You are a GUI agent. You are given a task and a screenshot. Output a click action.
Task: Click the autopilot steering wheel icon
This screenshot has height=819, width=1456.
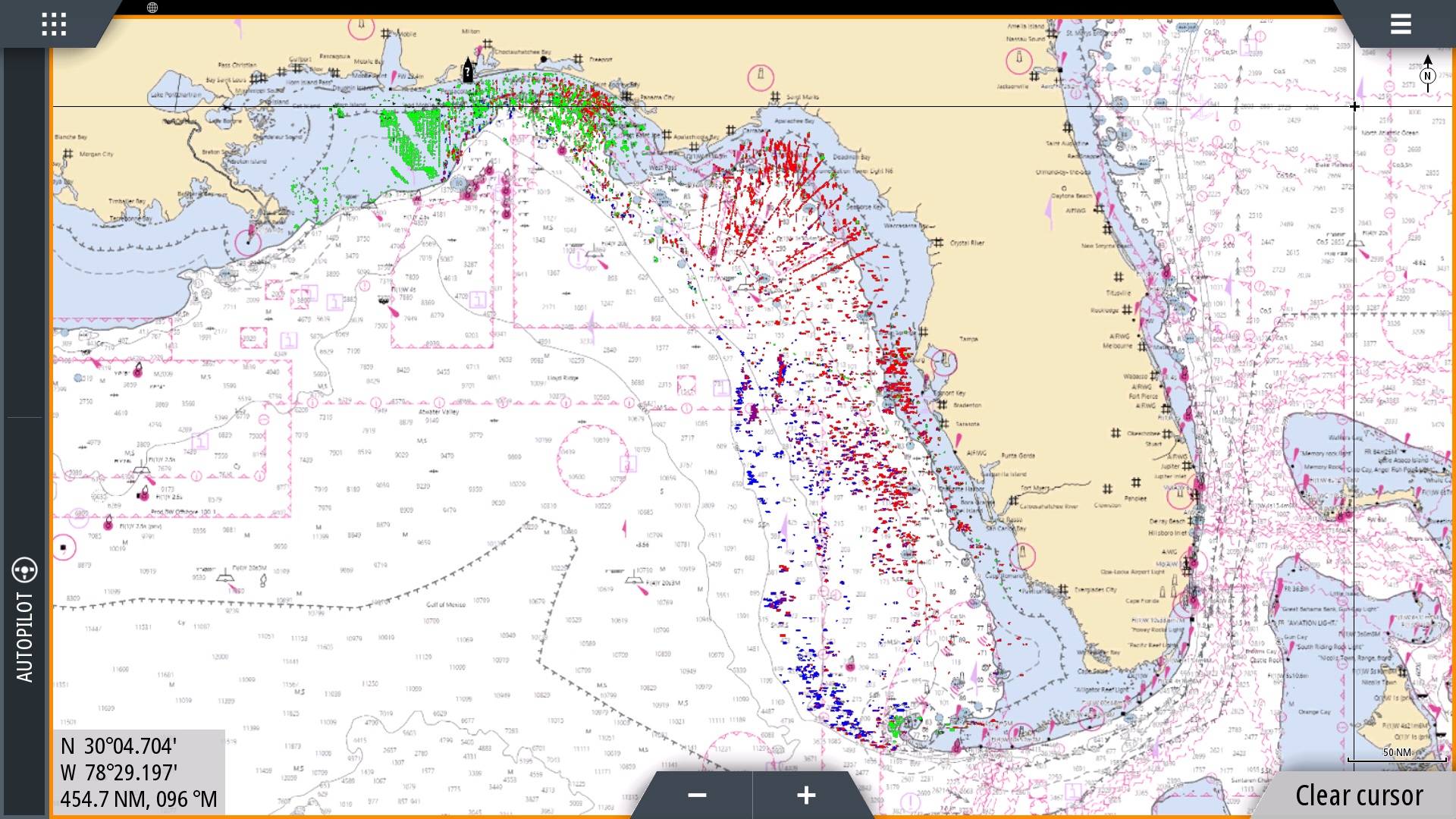(x=24, y=570)
